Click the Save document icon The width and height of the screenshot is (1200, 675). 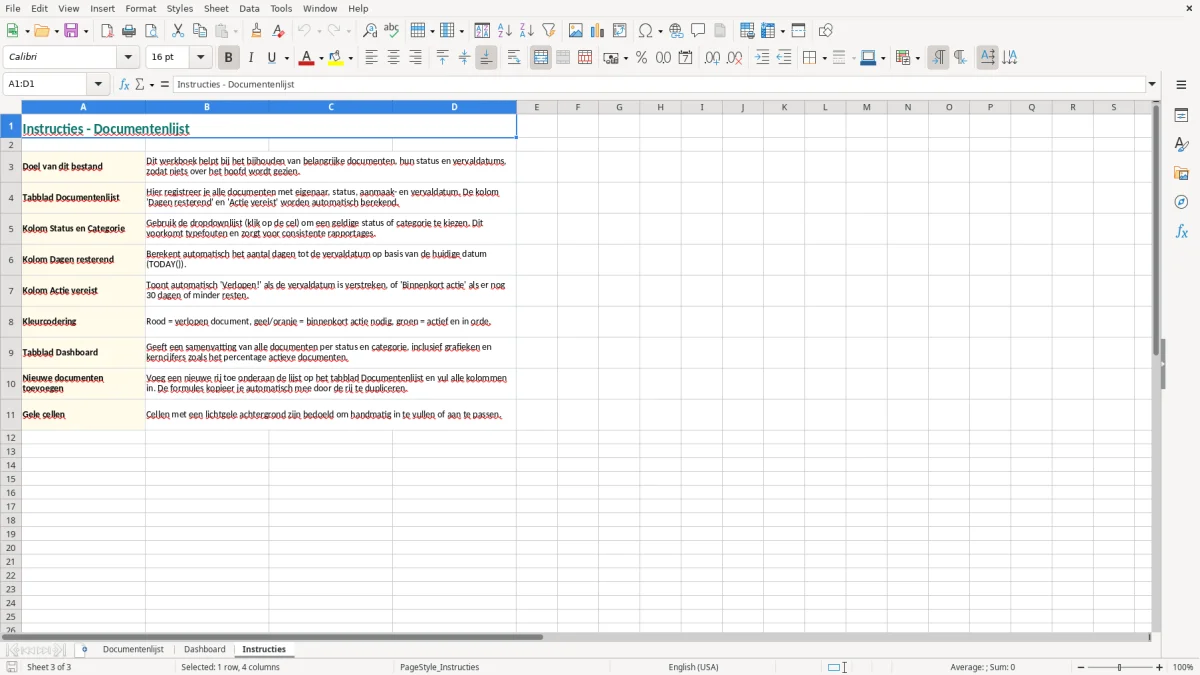tap(71, 31)
